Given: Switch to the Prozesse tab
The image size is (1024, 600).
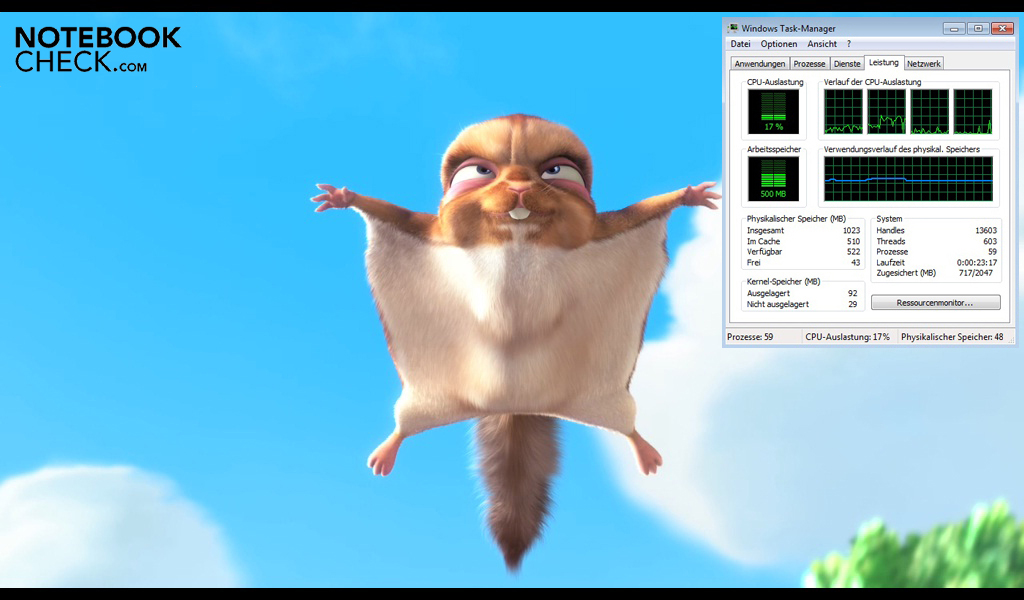Looking at the screenshot, I should tap(809, 64).
